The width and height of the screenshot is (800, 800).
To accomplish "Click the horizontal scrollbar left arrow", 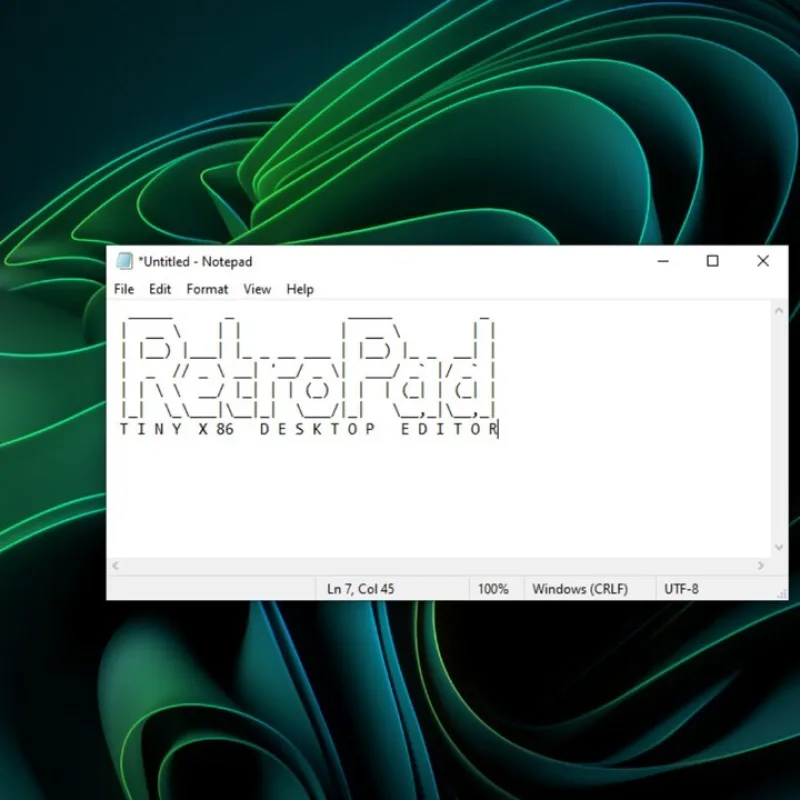I will 116,565.
